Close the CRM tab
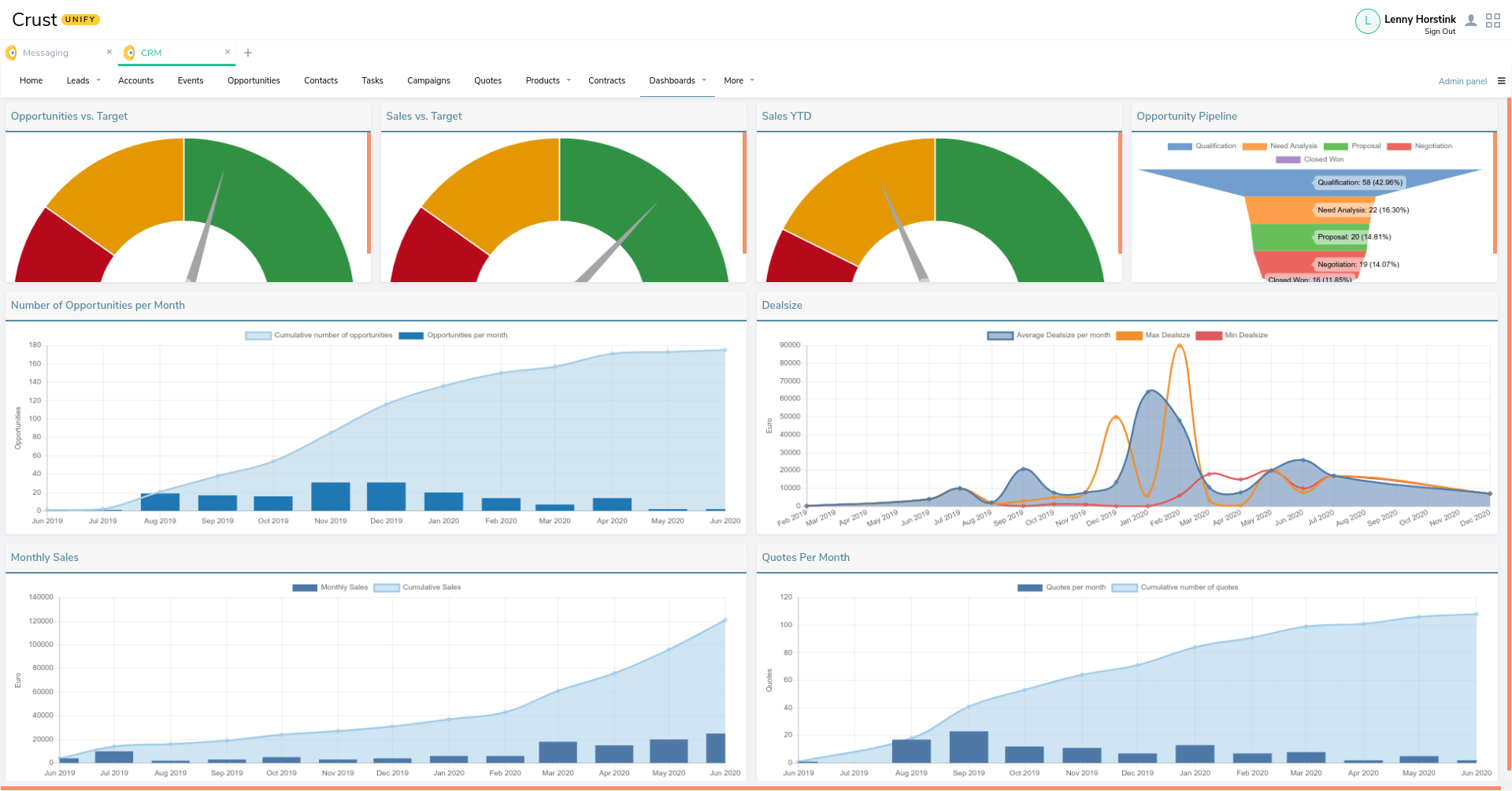Viewport: 1512px width, 791px height. click(228, 52)
